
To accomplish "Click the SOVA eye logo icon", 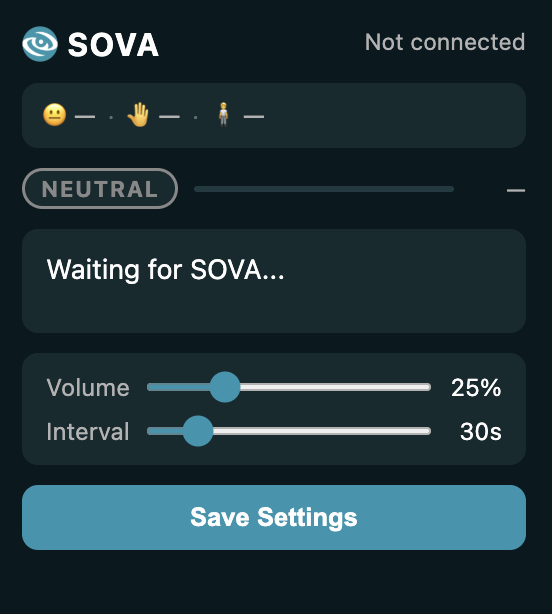I will tap(40, 44).
